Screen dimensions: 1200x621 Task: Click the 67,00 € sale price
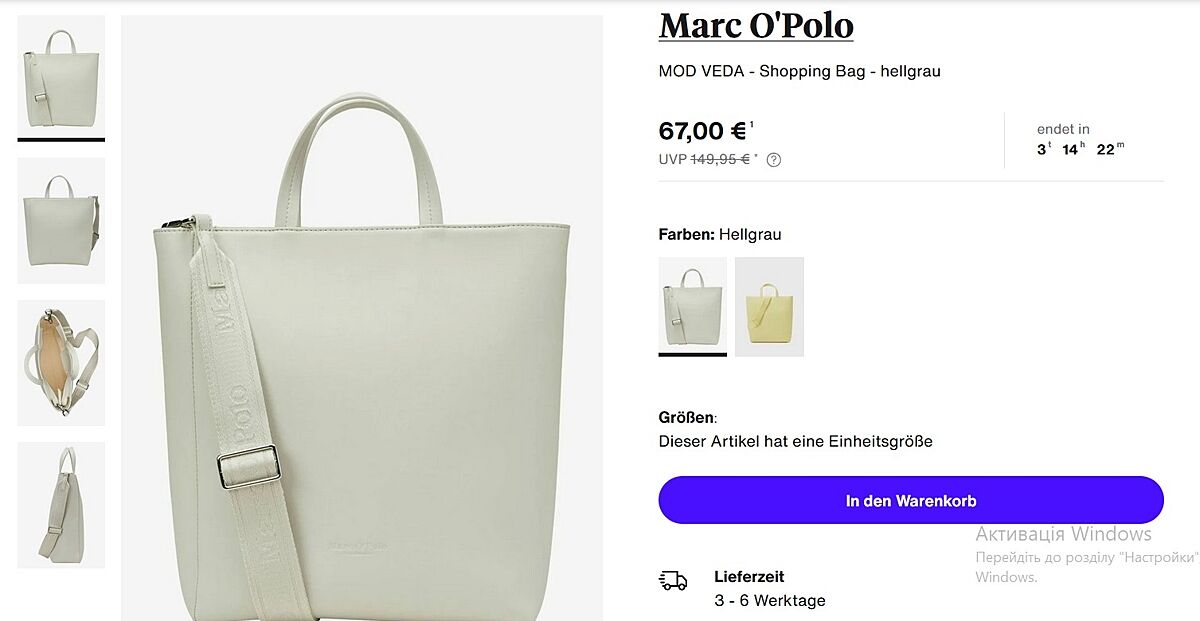(703, 131)
